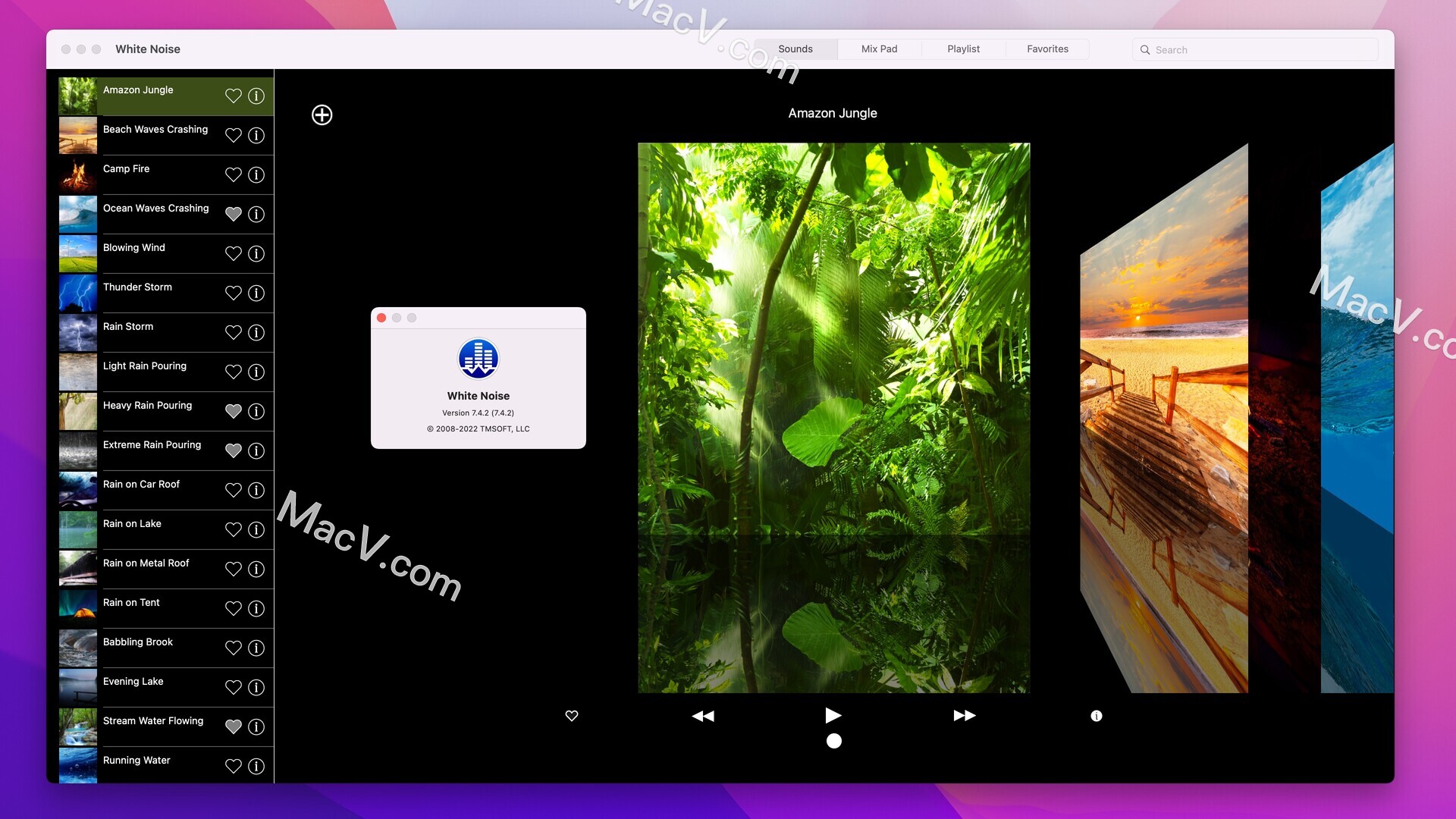Open info for Ocean Waves Crashing
Image resolution: width=1456 pixels, height=819 pixels.
[x=256, y=215]
